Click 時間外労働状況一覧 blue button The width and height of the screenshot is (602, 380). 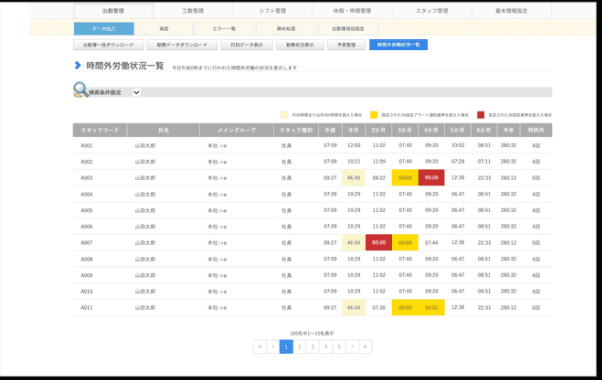[x=399, y=45]
